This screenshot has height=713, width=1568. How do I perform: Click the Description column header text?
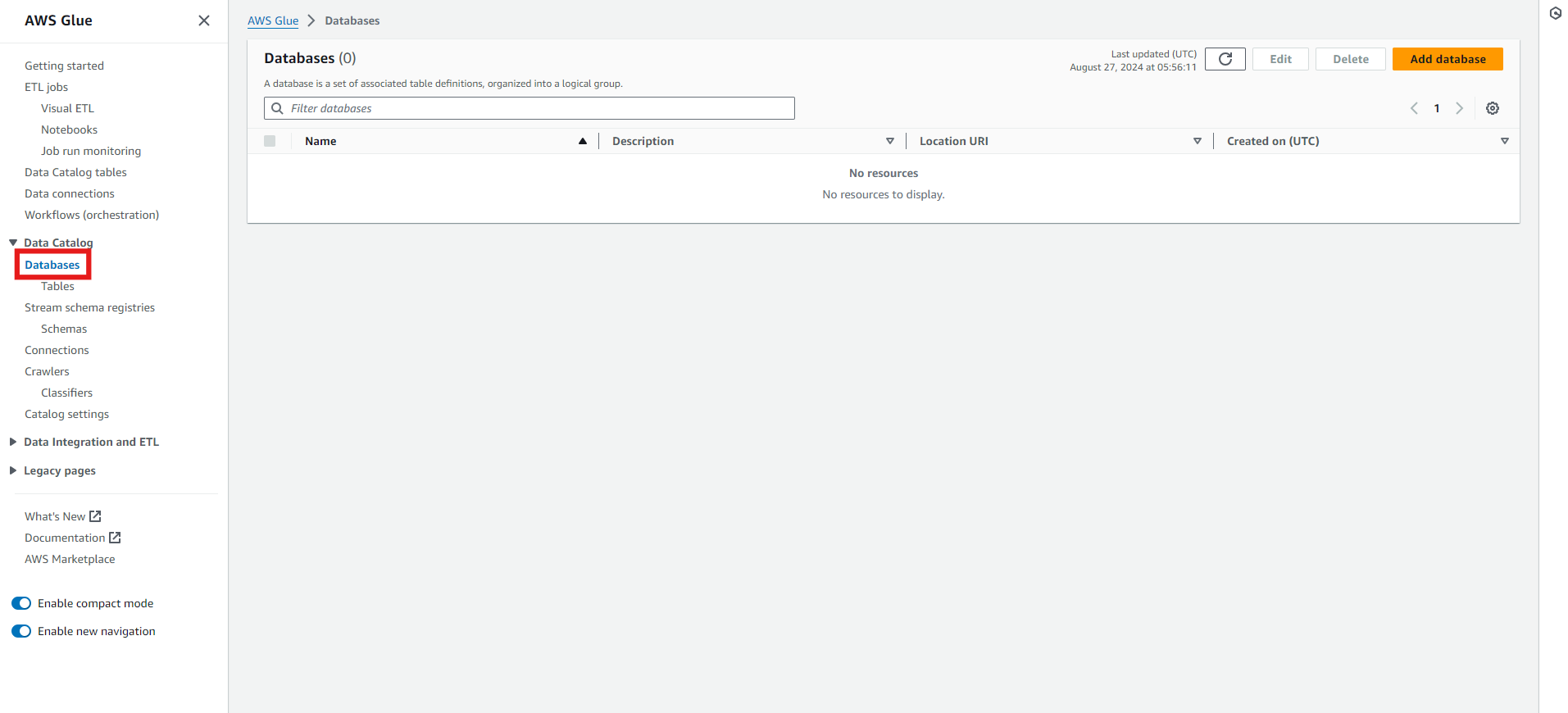point(643,141)
